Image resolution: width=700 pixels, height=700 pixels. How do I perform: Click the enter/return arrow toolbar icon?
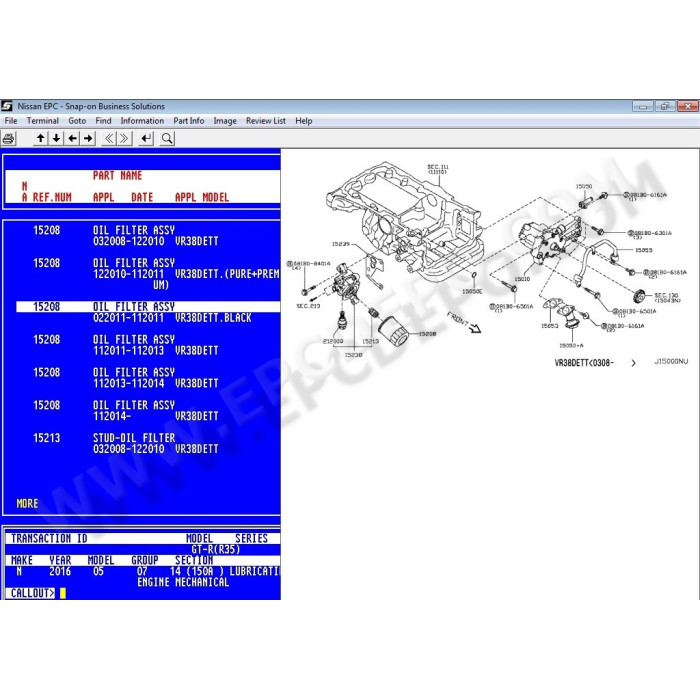(146, 138)
